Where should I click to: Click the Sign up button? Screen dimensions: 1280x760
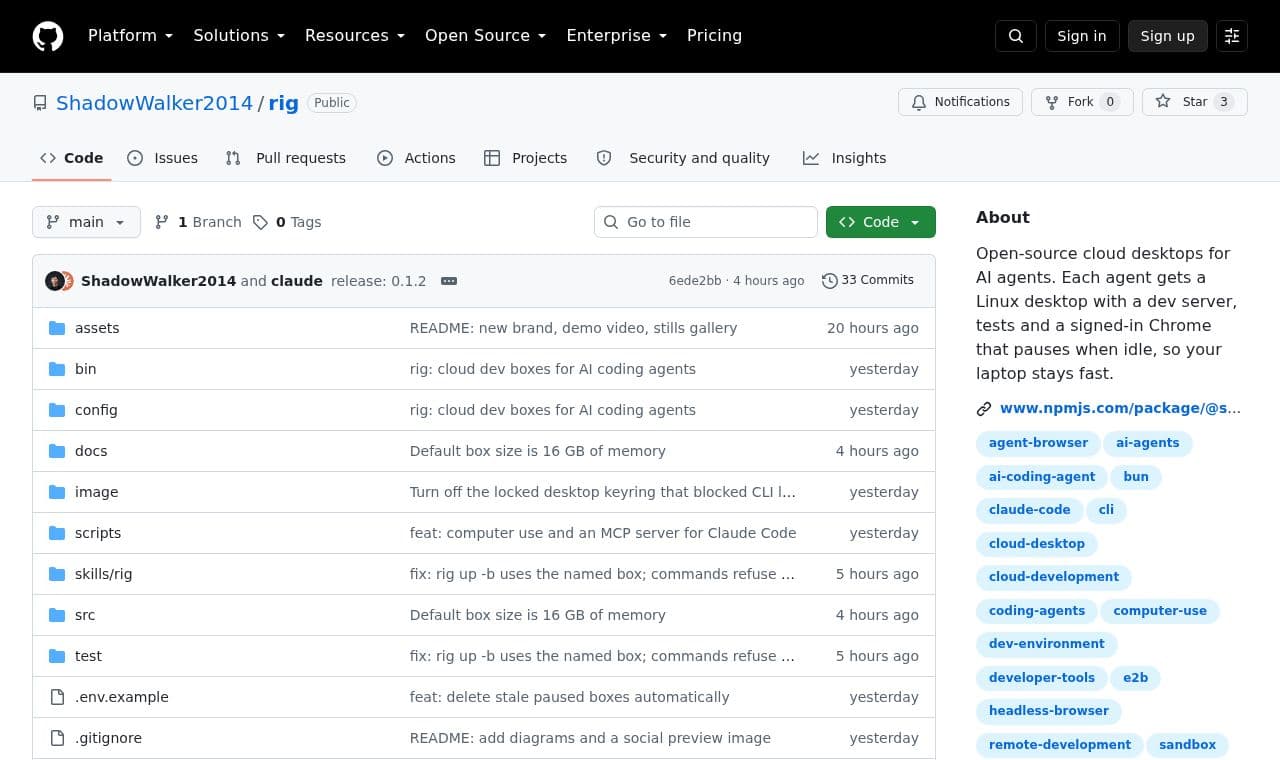(x=1168, y=36)
